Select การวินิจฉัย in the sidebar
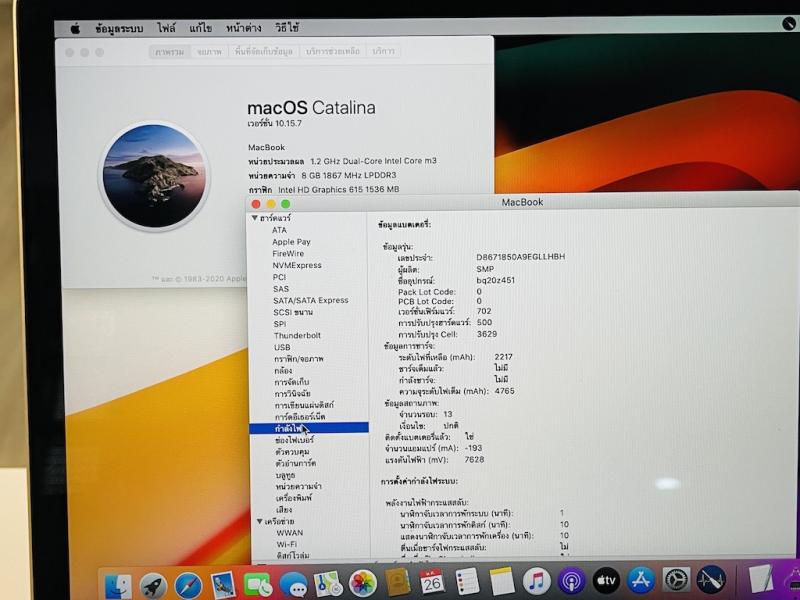800x600 pixels. [x=292, y=394]
